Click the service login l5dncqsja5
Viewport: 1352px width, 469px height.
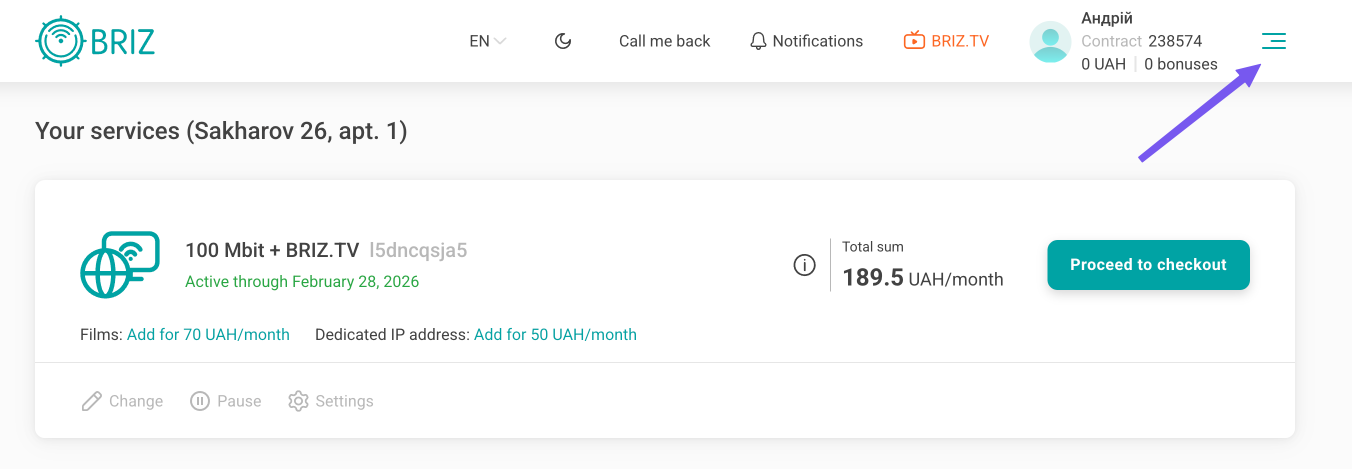[x=418, y=250]
